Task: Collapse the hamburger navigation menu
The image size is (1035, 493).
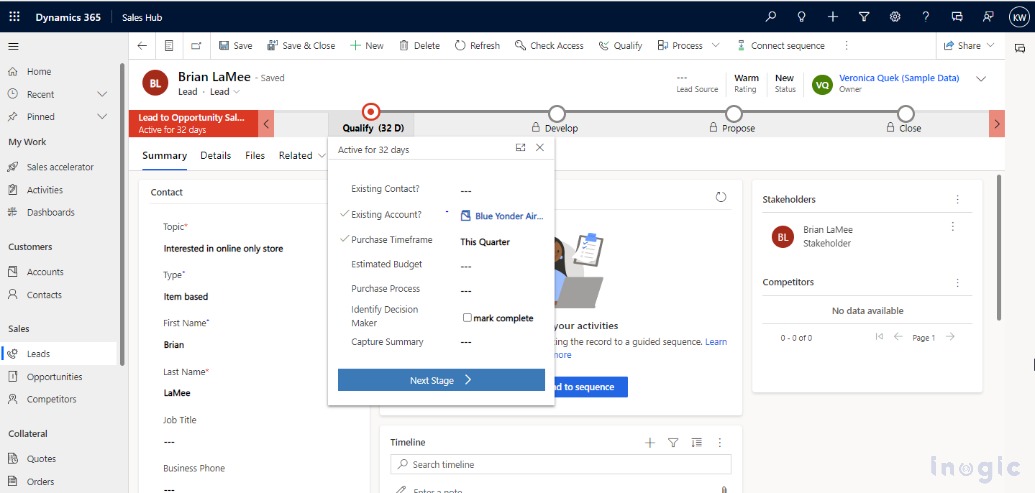Action: click(13, 46)
